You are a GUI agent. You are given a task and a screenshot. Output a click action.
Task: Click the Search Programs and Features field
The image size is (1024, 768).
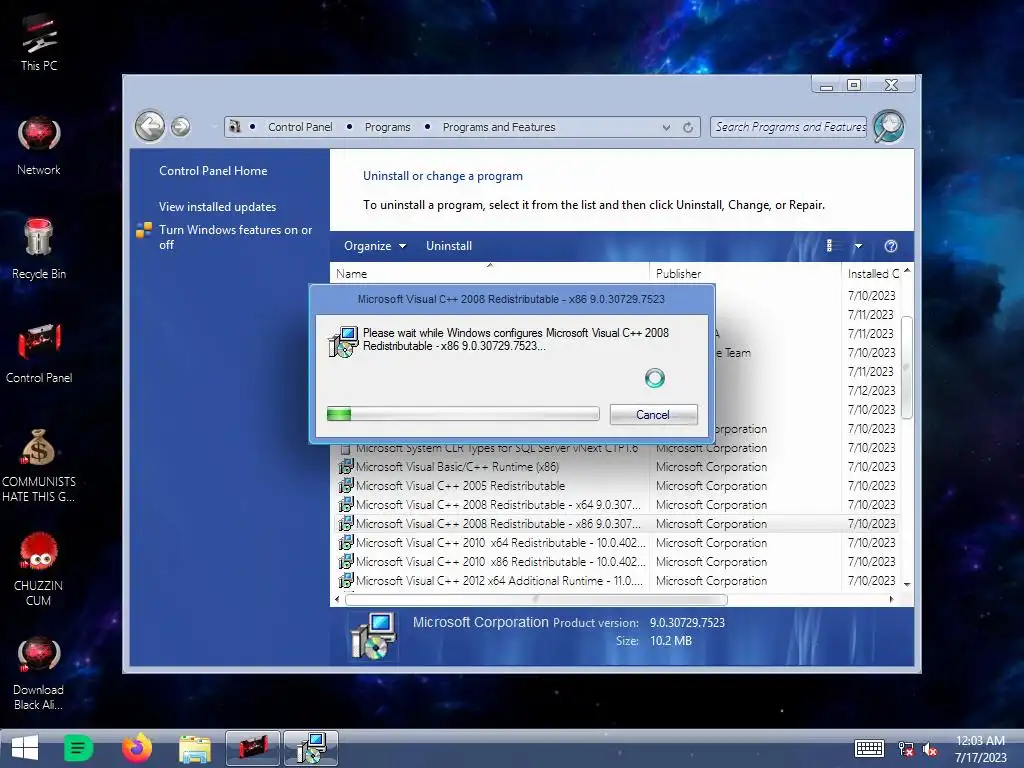(x=790, y=127)
